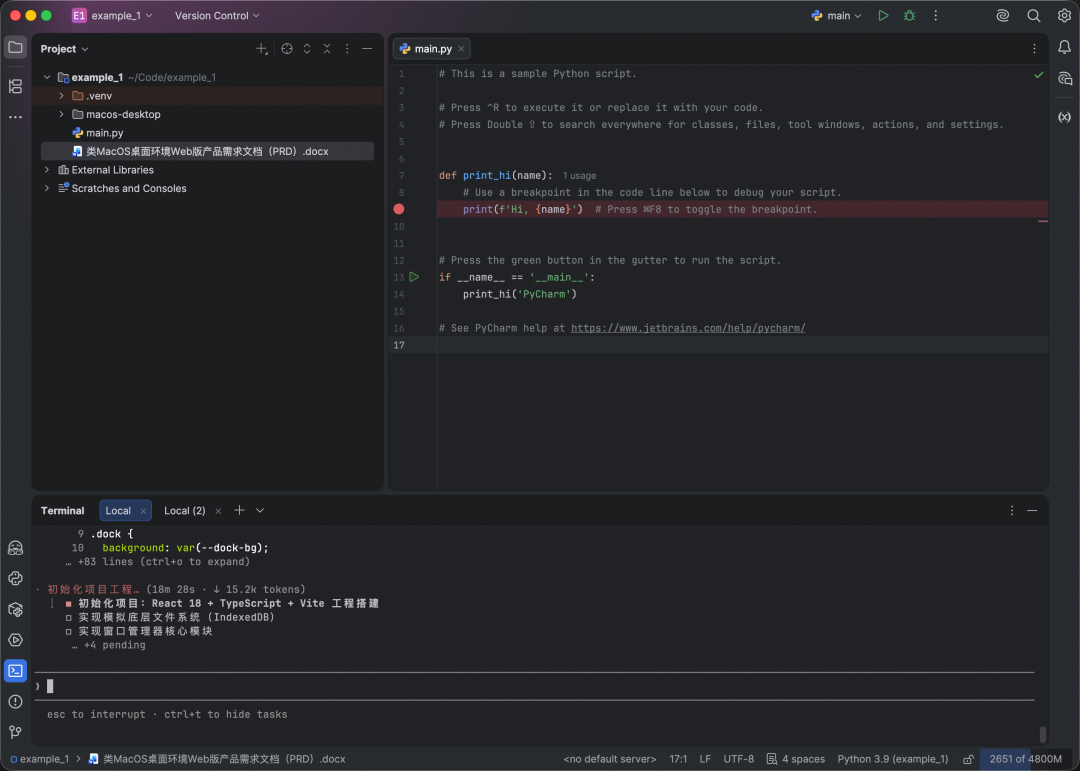Open the Python Packages tool window
The height and width of the screenshot is (771, 1080).
click(15, 609)
